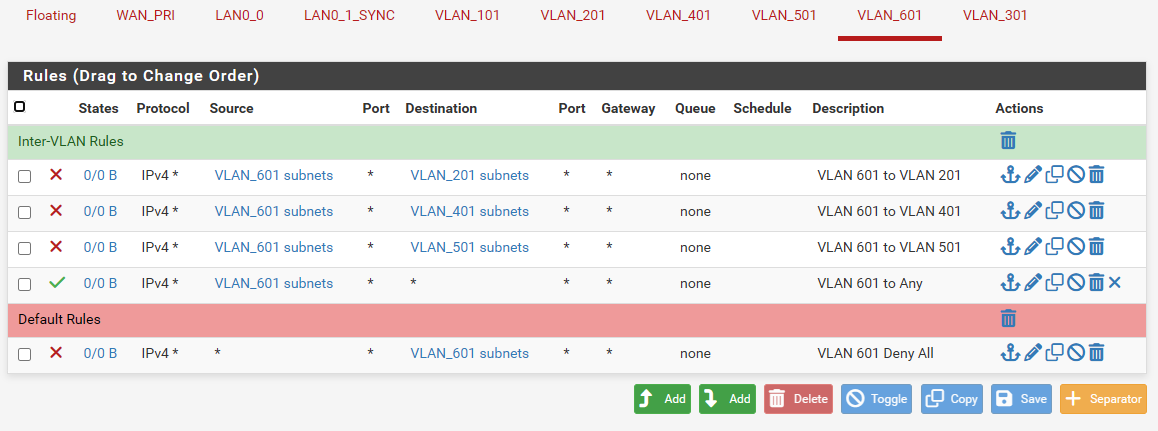The image size is (1158, 431).
Task: Disable the VLAN 601 to Any rule
Action: click(1076, 283)
